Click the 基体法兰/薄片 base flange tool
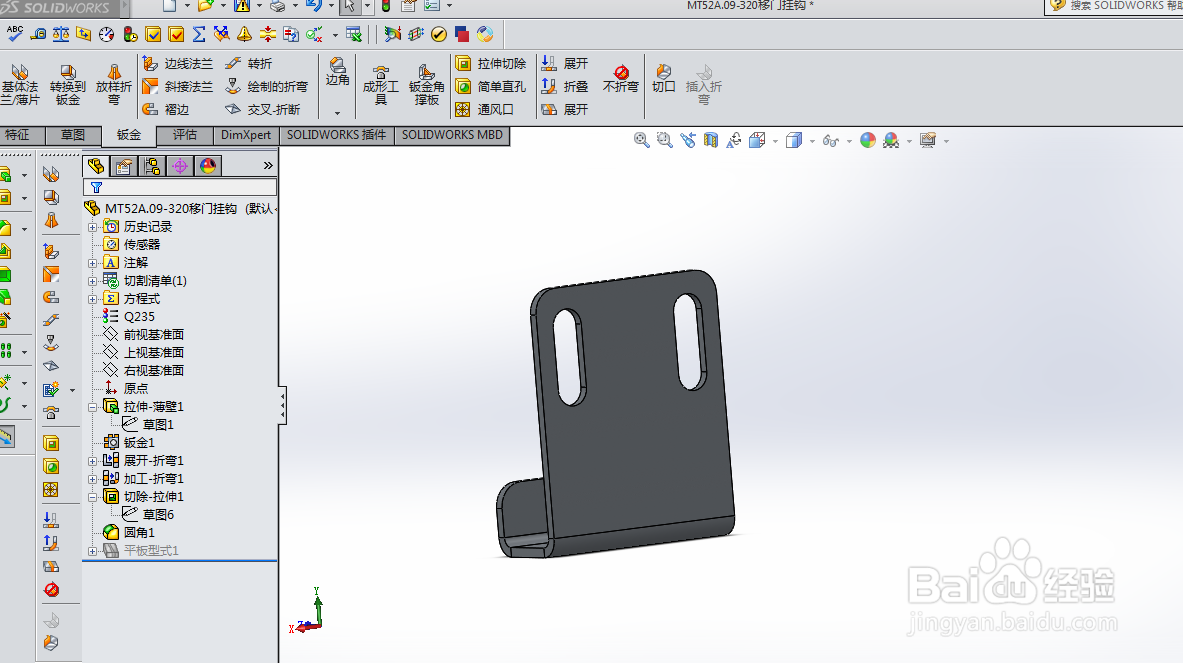The image size is (1183, 663). click(x=20, y=84)
